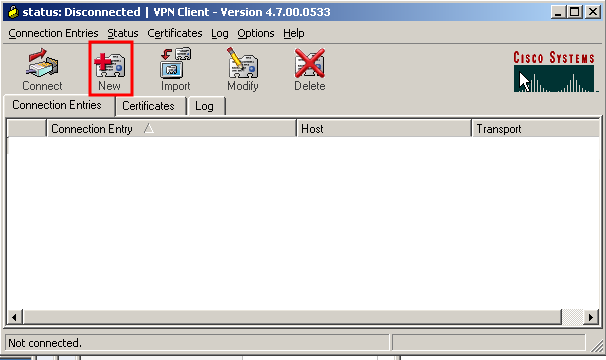
Task: Create a new connection entry with New
Action: (110, 70)
